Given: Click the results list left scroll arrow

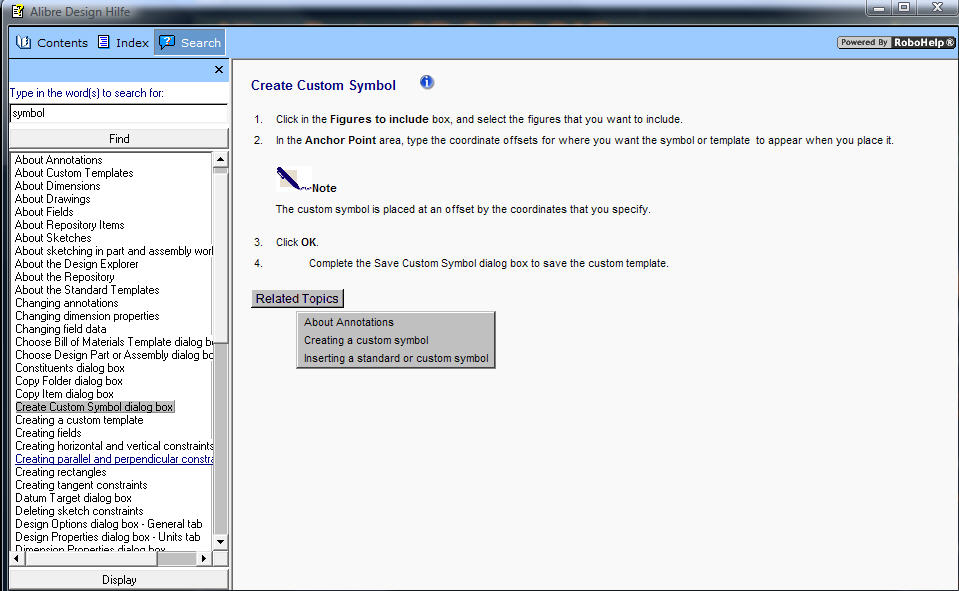Looking at the screenshot, I should (x=17, y=558).
